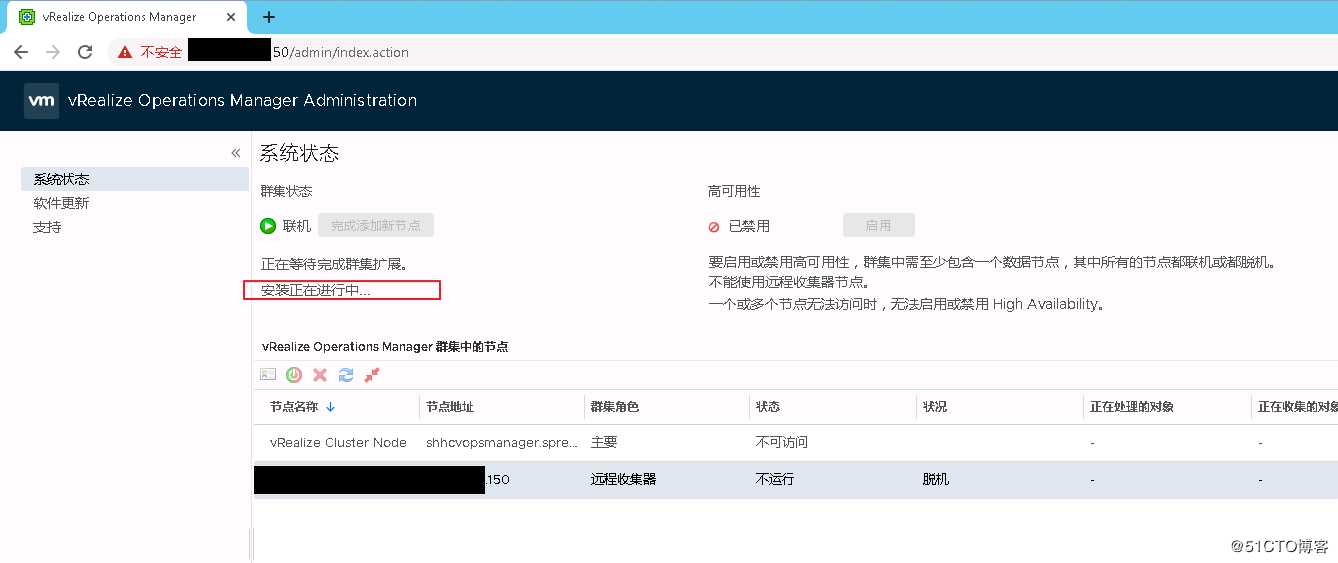Open 支持 in the left menu

tap(47, 227)
